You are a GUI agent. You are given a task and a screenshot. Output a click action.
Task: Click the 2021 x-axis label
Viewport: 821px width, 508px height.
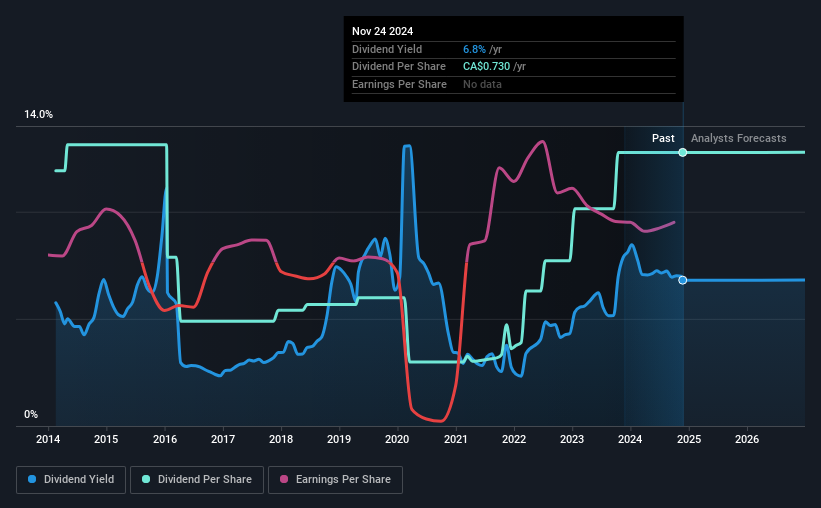click(456, 439)
